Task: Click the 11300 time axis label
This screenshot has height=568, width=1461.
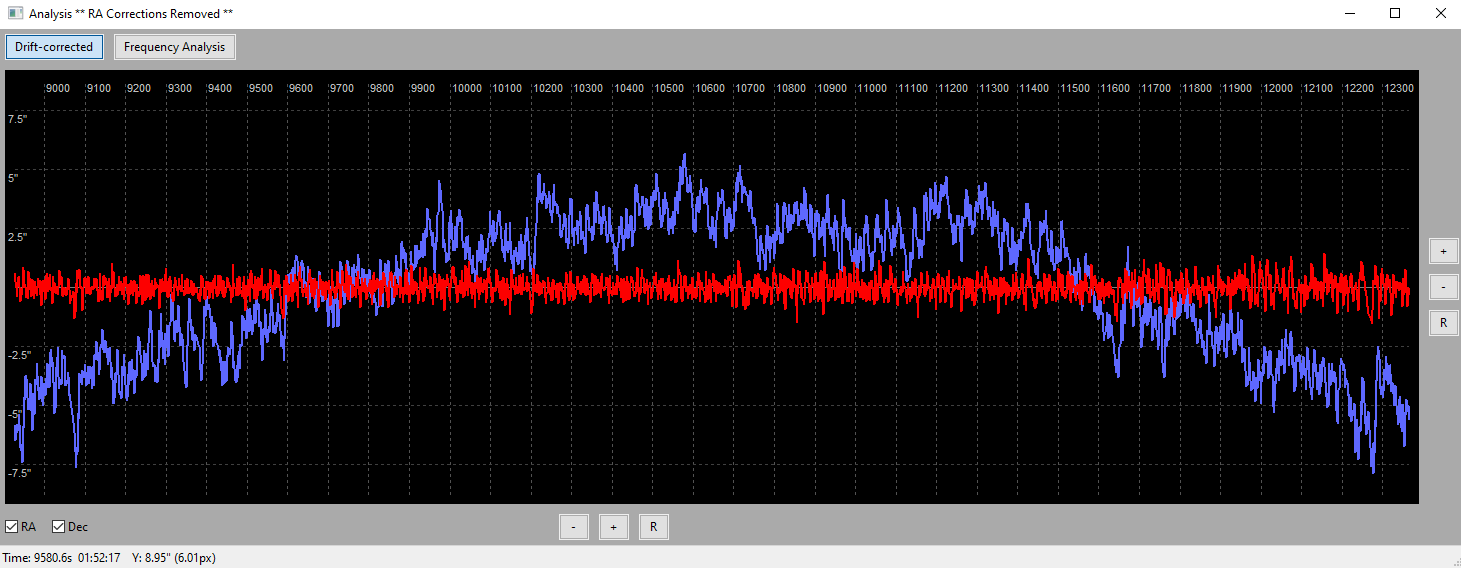Action: click(x=994, y=88)
